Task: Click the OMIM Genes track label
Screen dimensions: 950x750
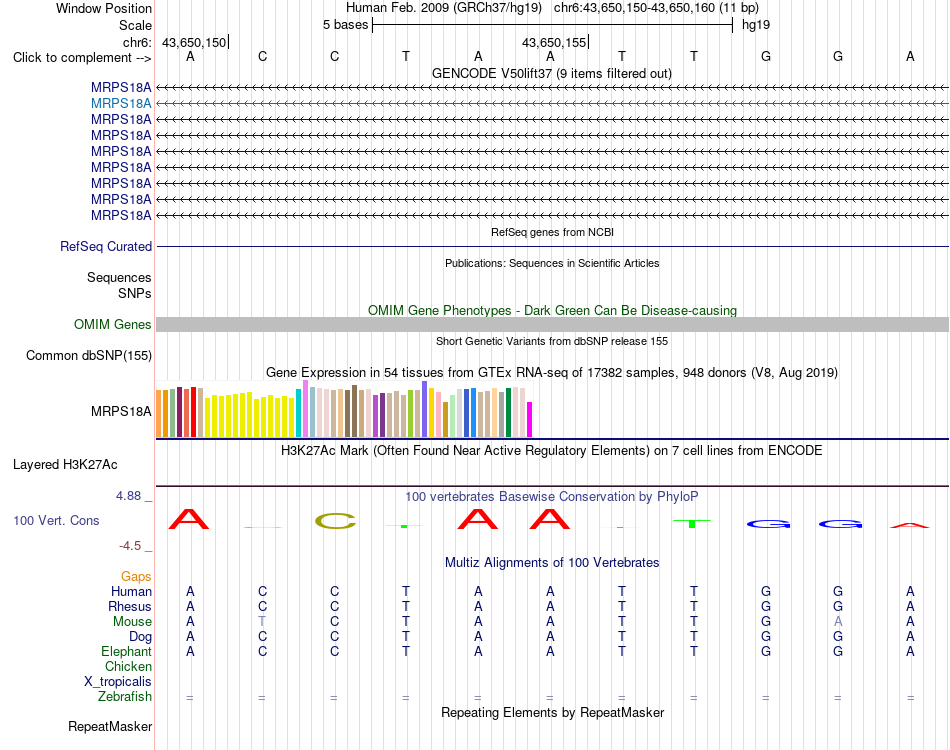Action: tap(113, 325)
